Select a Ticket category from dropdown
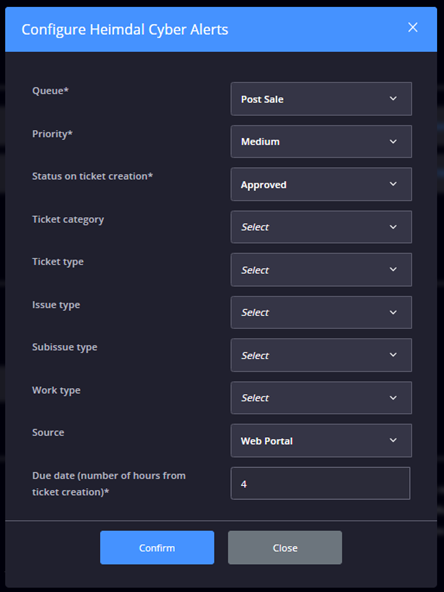The width and height of the screenshot is (444, 592). [x=321, y=227]
